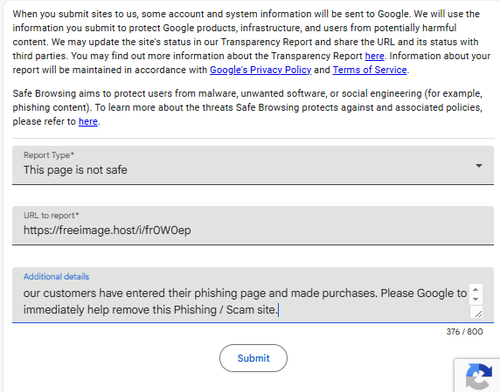Submit the Safe Browsing report
The height and width of the screenshot is (392, 500).
point(253,358)
